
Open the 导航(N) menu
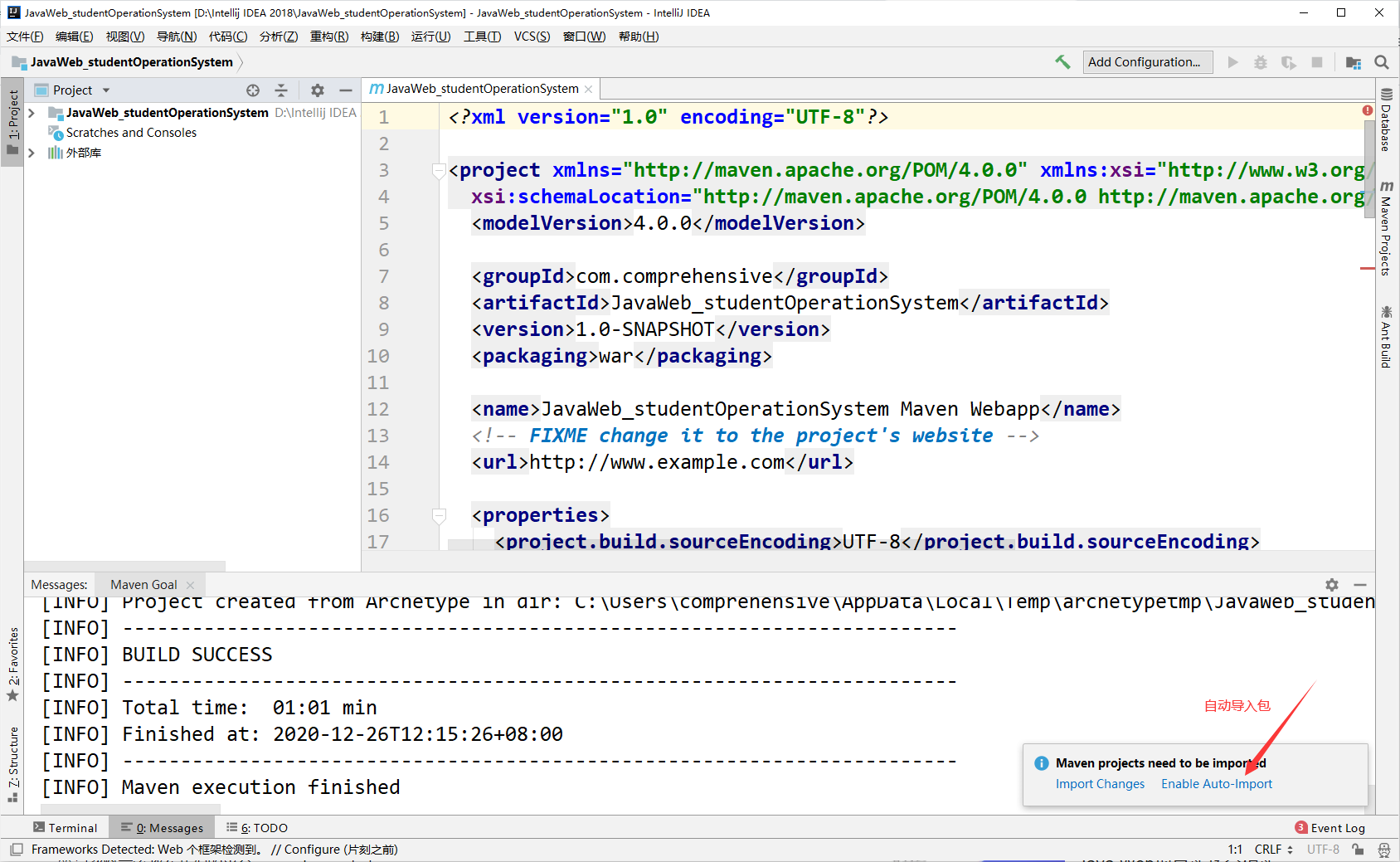pos(177,37)
